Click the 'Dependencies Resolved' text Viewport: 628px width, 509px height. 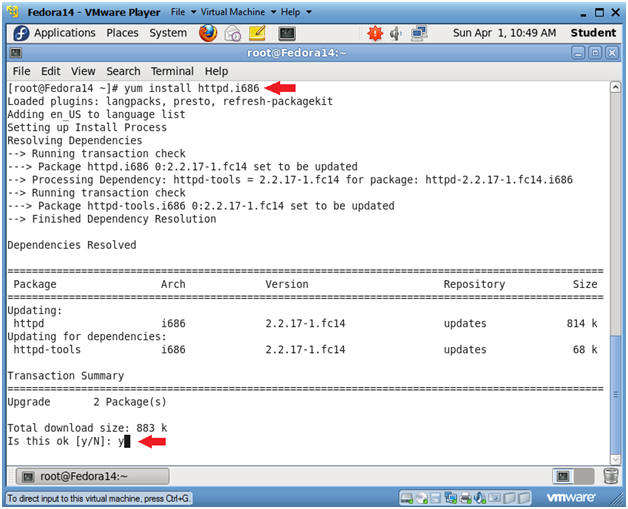tap(72, 245)
